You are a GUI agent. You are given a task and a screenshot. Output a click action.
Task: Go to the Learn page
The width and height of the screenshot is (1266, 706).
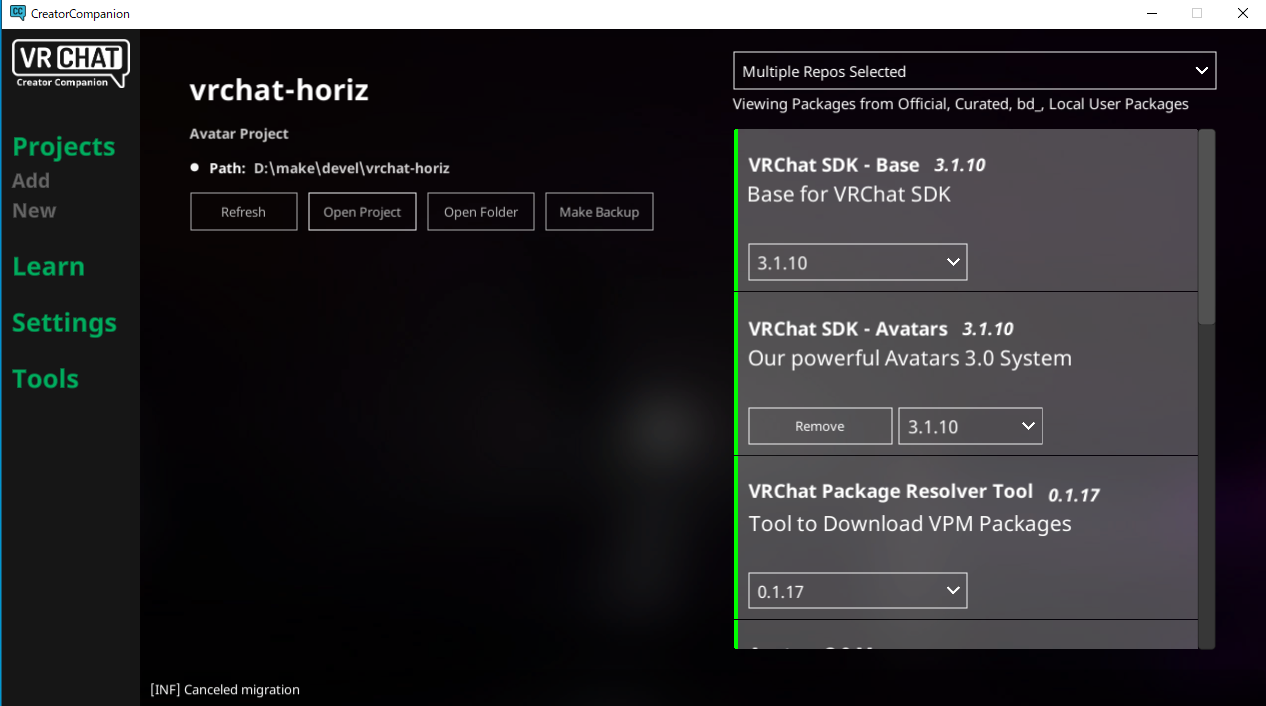pos(48,267)
